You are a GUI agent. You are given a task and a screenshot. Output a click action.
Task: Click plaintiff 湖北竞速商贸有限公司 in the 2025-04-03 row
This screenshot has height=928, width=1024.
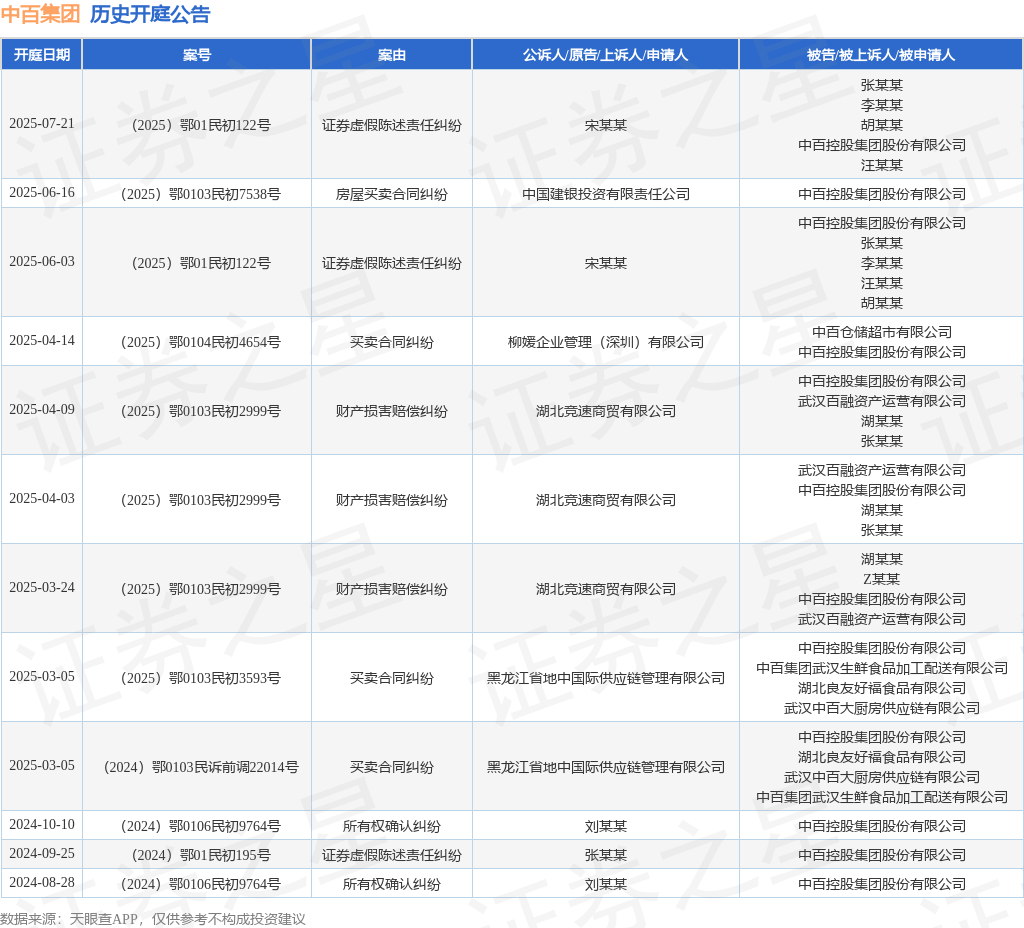pyautogui.click(x=606, y=500)
